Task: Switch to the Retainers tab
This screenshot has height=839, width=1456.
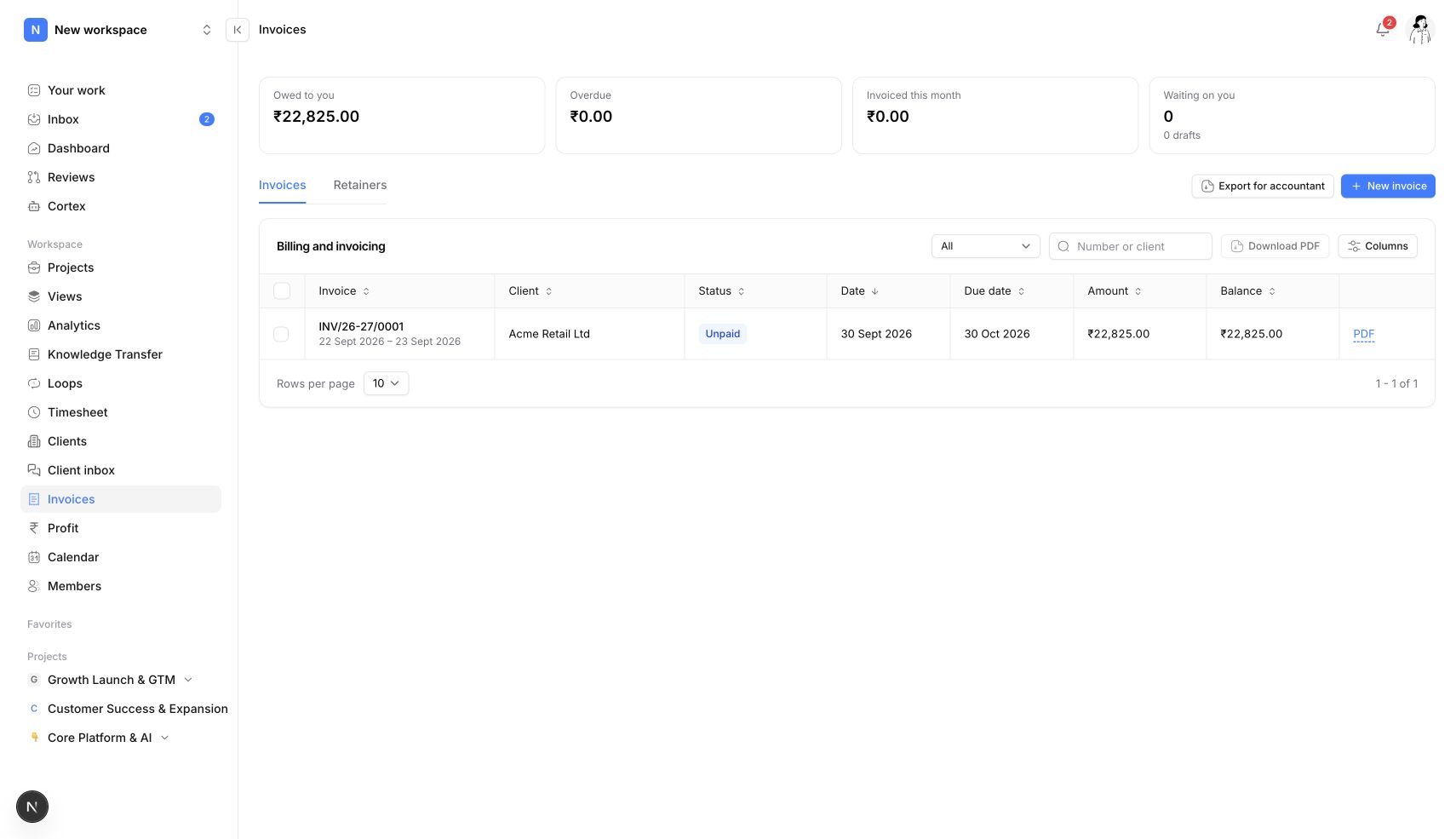Action: 360,186
